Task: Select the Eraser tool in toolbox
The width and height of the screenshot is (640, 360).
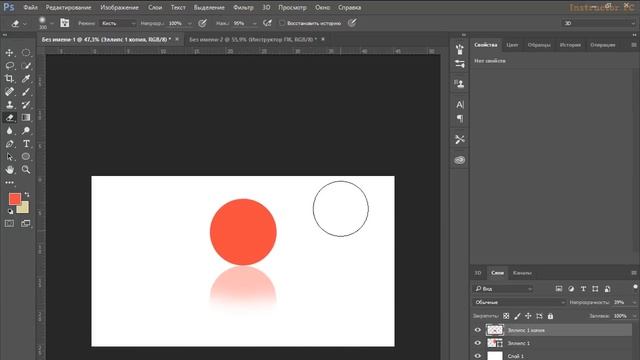Action: [x=9, y=118]
